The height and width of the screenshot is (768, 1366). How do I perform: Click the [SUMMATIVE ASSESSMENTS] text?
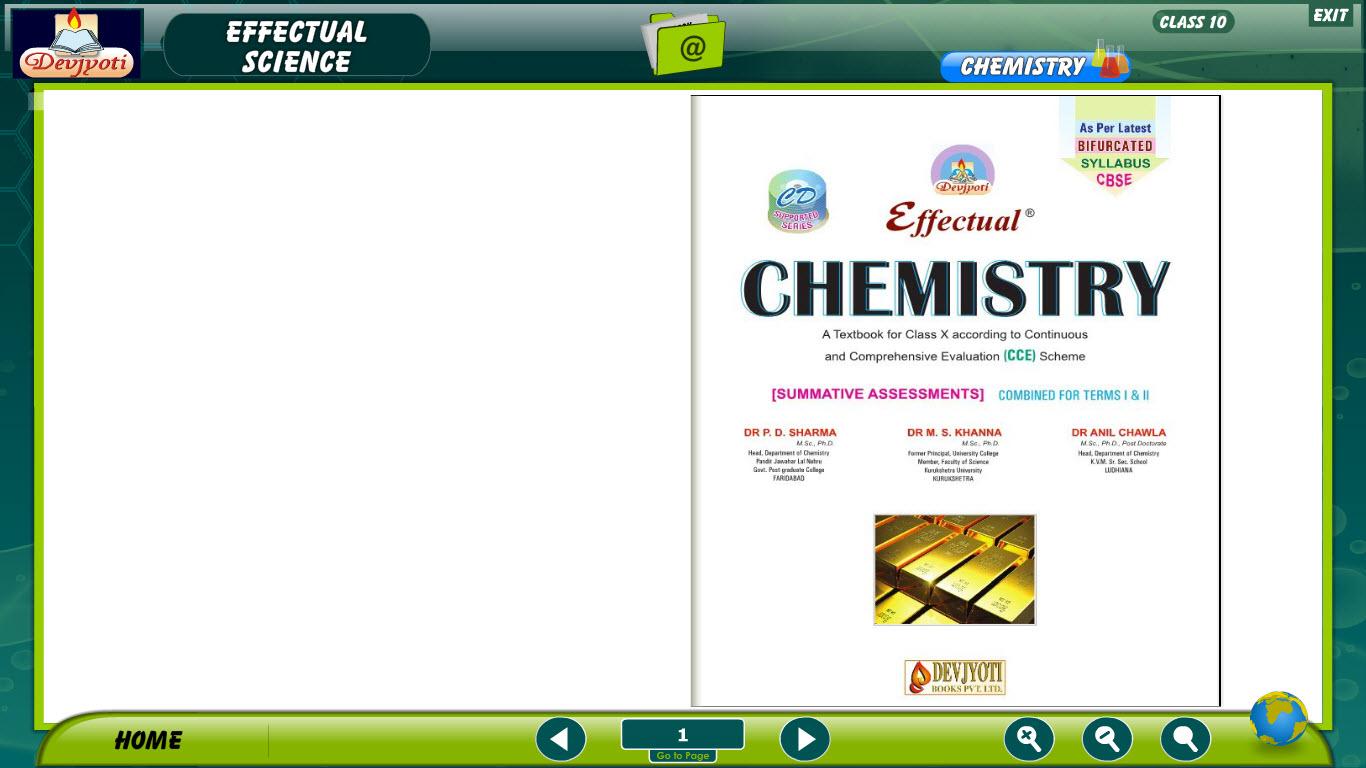[878, 394]
